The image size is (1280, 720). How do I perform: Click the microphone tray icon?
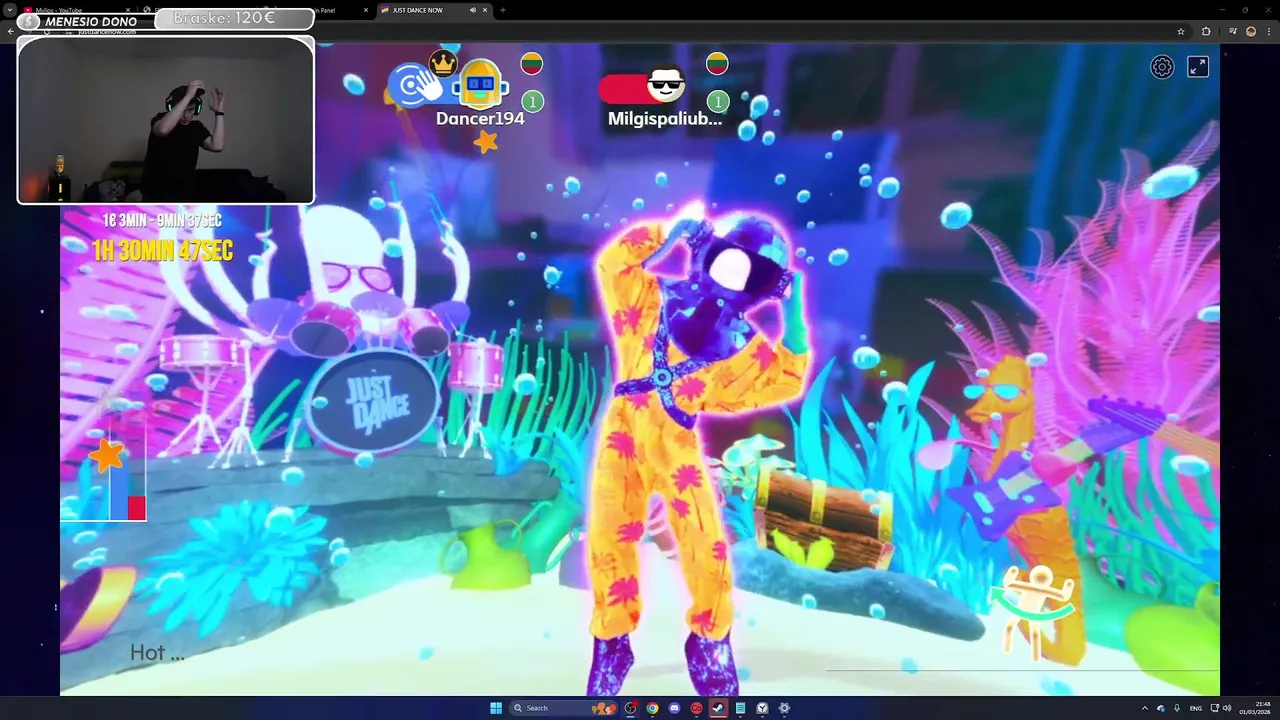tap(1177, 708)
